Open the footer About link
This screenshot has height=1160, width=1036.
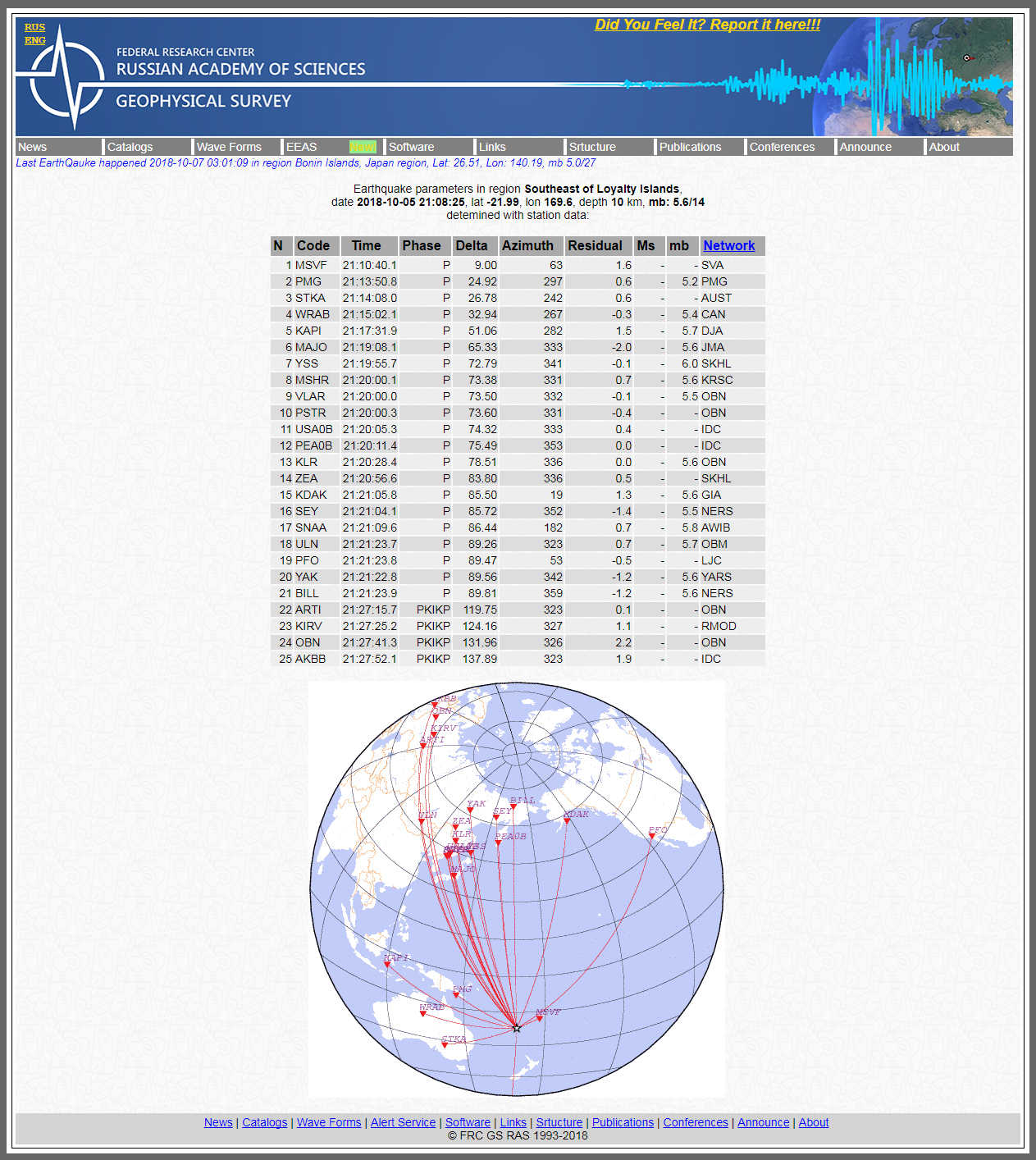[814, 1122]
